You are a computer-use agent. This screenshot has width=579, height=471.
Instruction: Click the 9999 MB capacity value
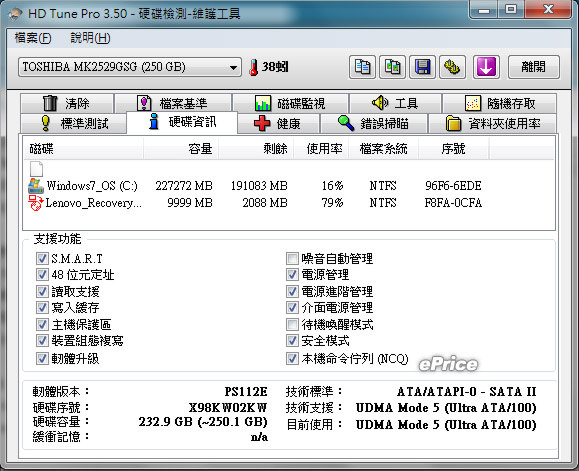190,203
